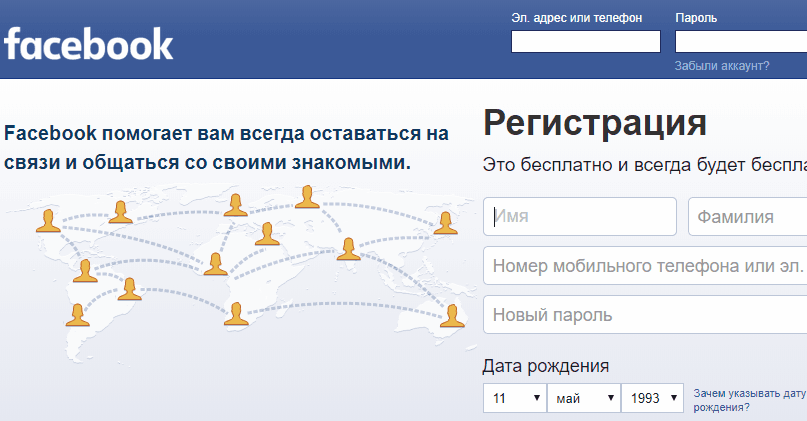The height and width of the screenshot is (421, 807).
Task: Click the mobile number or email signup field
Action: 645,266
